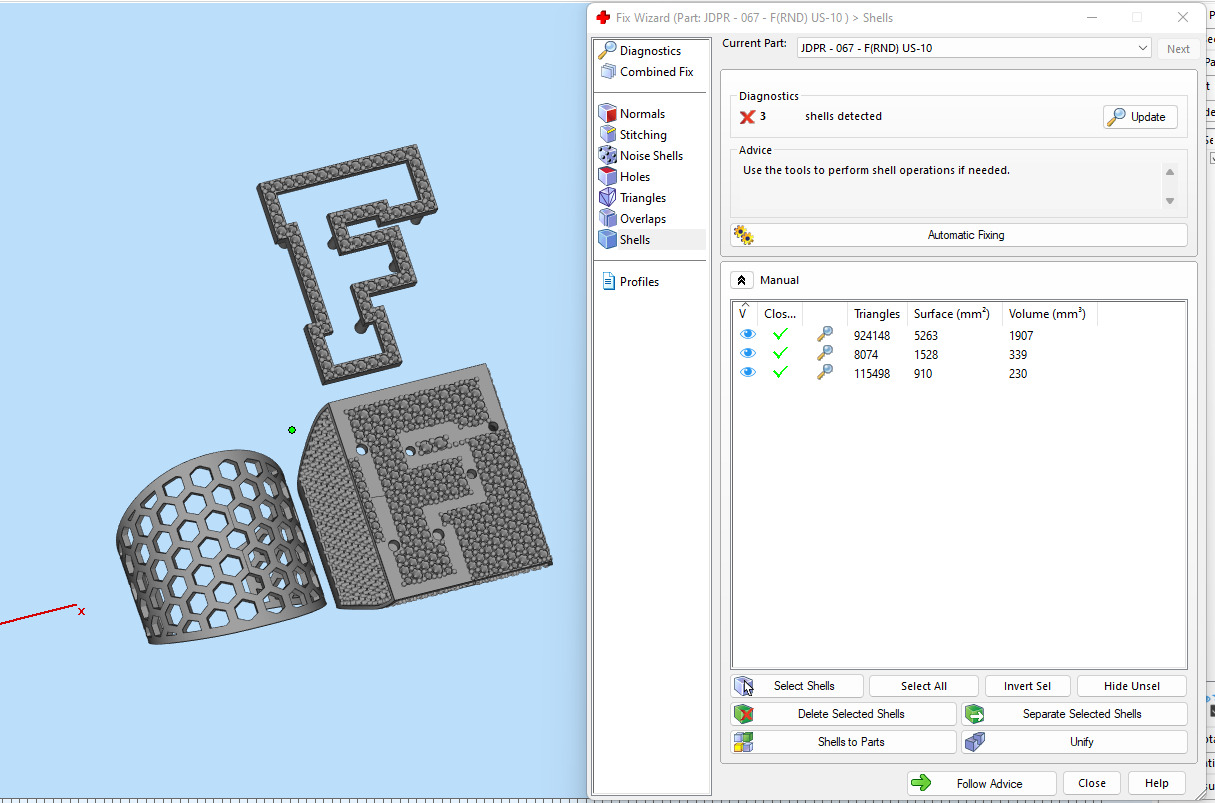The width and height of the screenshot is (1215, 803).
Task: Click the Select Shells button
Action: [x=797, y=686]
